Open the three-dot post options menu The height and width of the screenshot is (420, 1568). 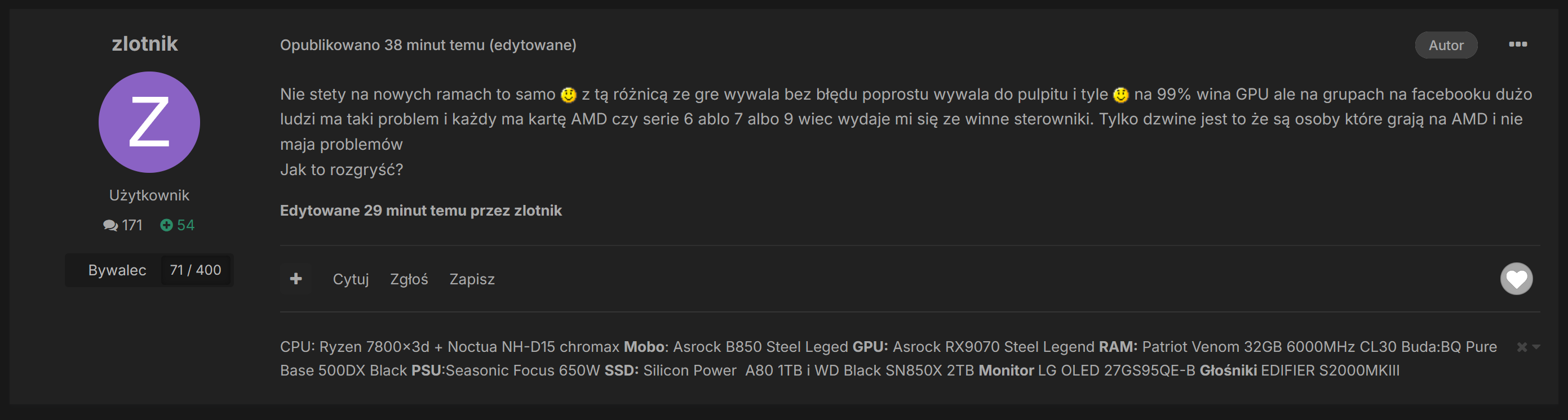[1517, 44]
